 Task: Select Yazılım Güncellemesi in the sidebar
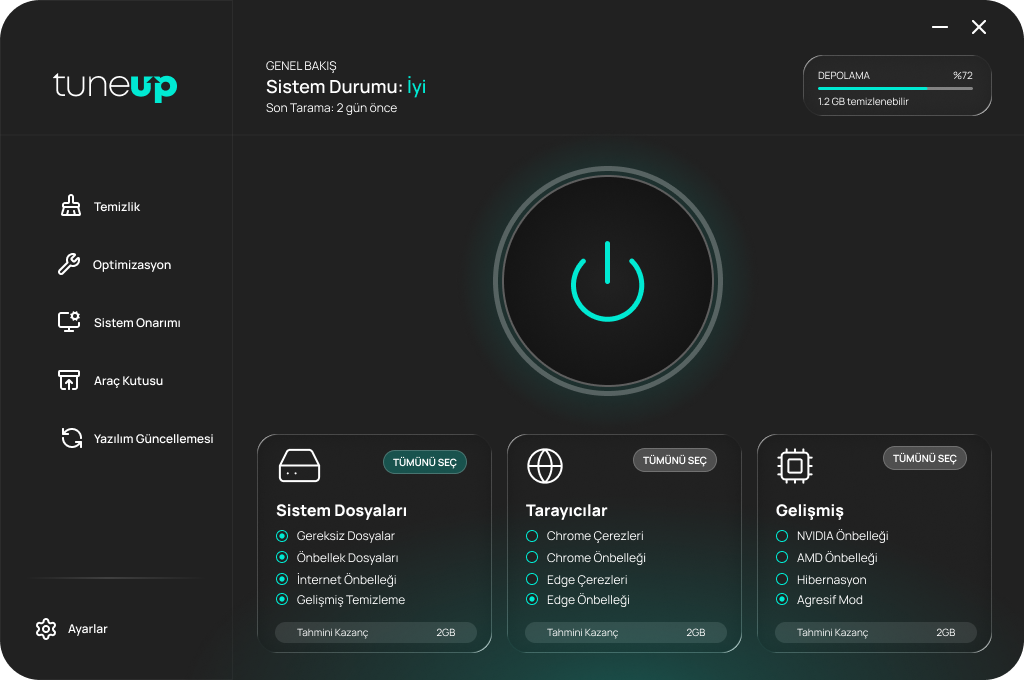[70, 438]
